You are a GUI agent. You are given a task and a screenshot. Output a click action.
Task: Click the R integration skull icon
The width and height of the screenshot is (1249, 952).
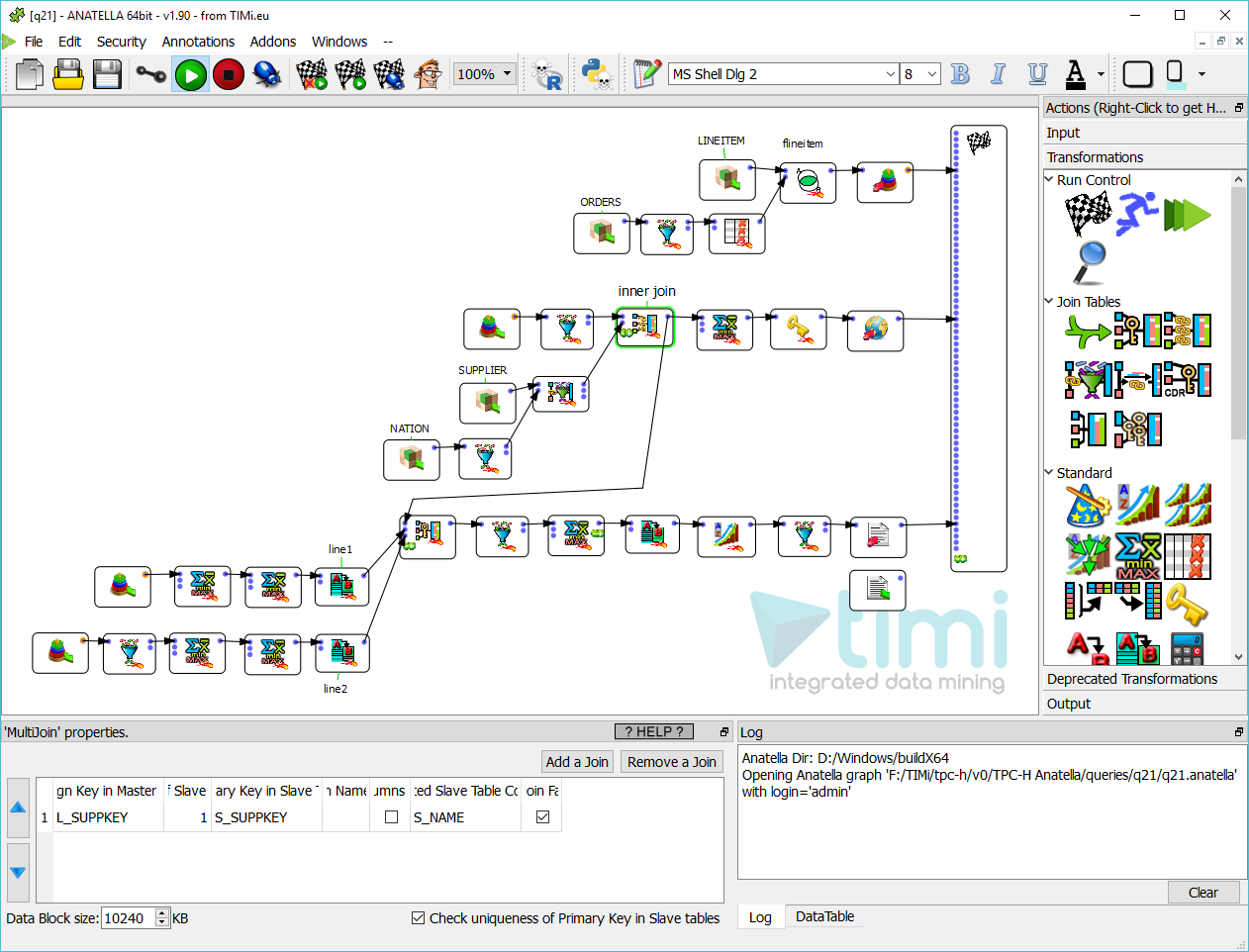[x=544, y=74]
